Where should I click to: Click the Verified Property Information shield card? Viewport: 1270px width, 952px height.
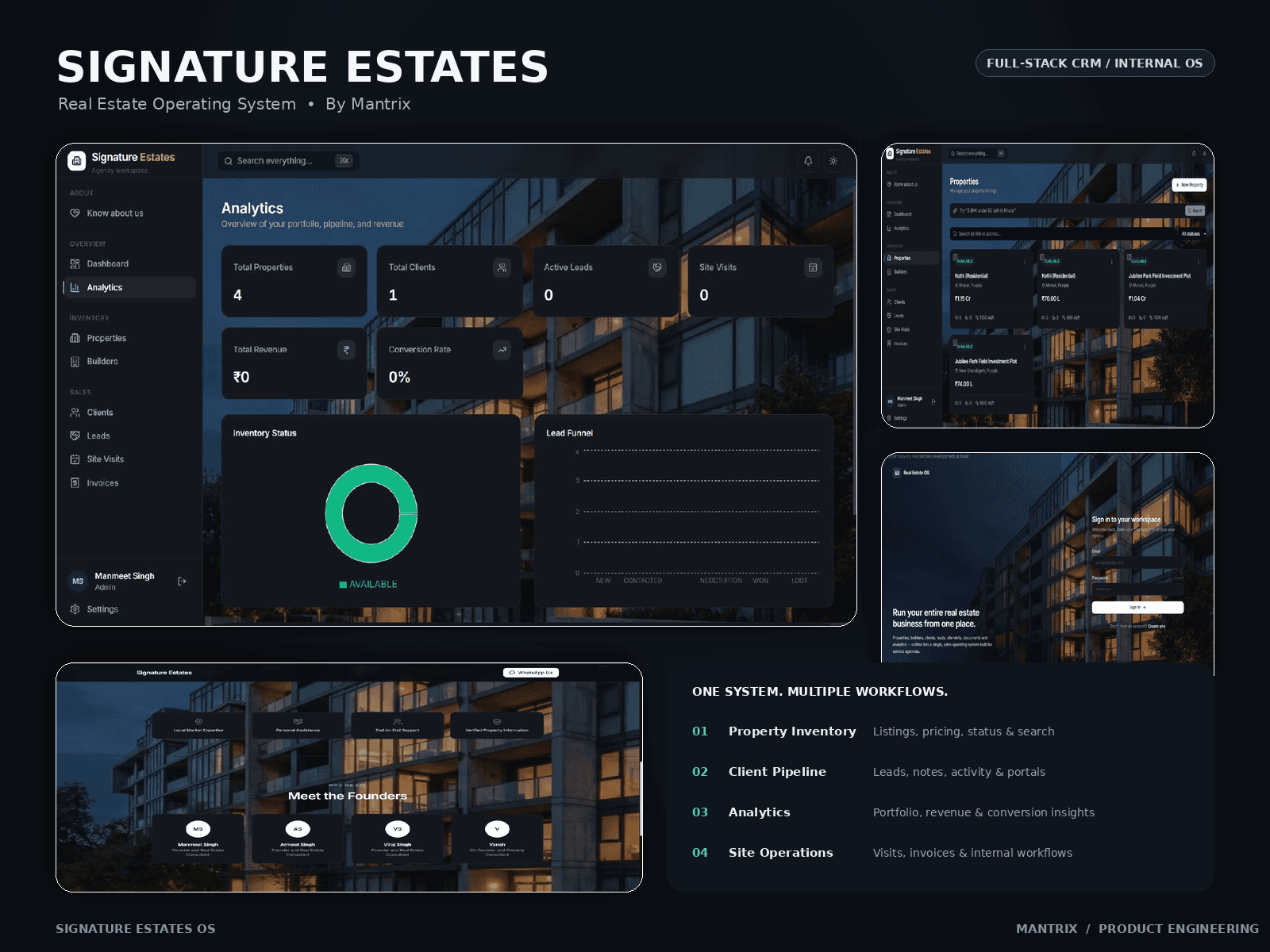(497, 725)
